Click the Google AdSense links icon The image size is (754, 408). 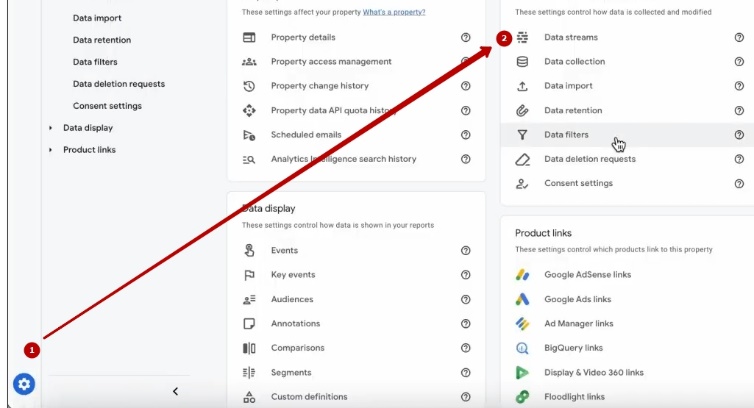tap(522, 275)
